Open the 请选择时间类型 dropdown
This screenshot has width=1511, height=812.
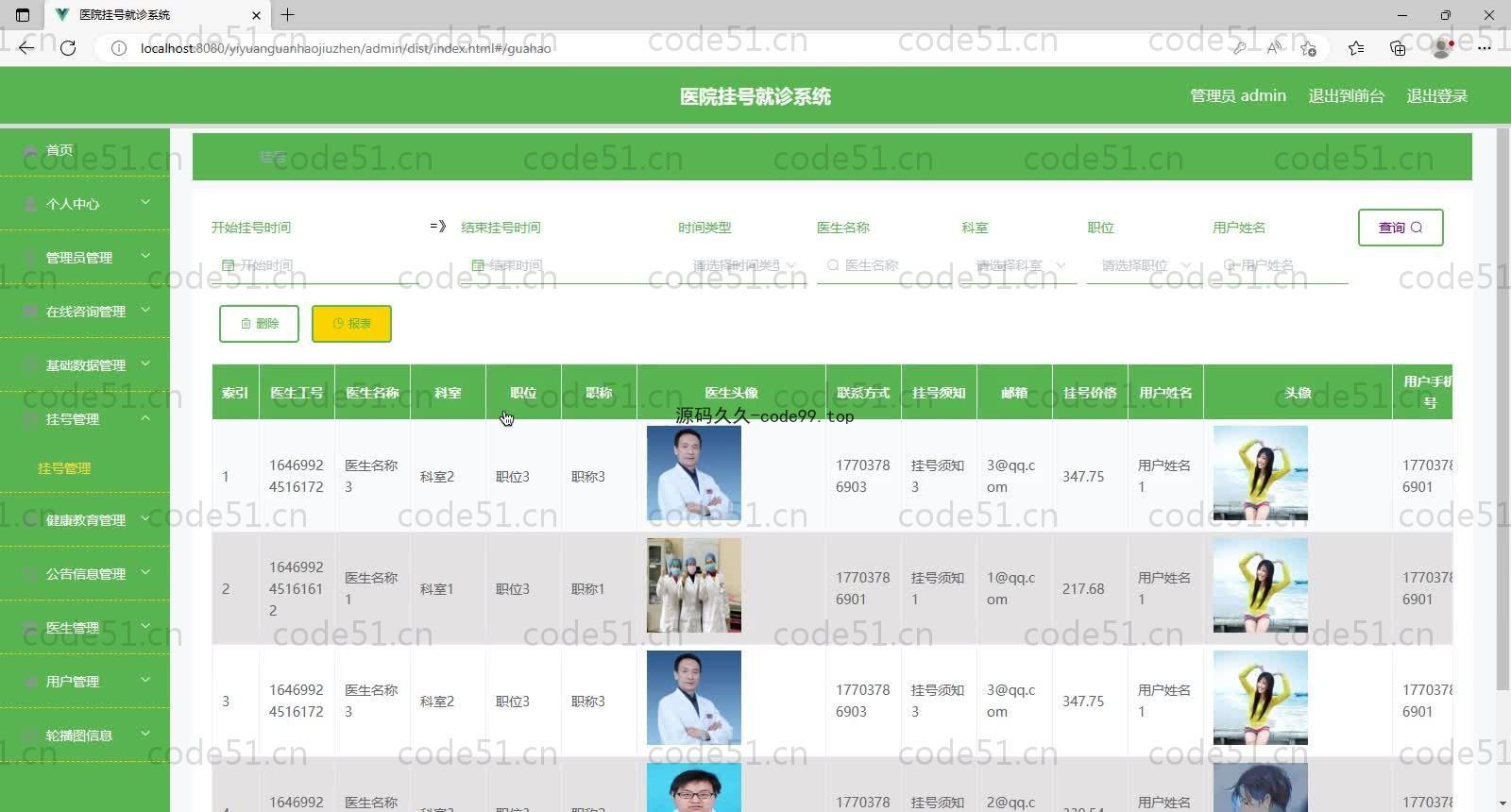coord(743,265)
